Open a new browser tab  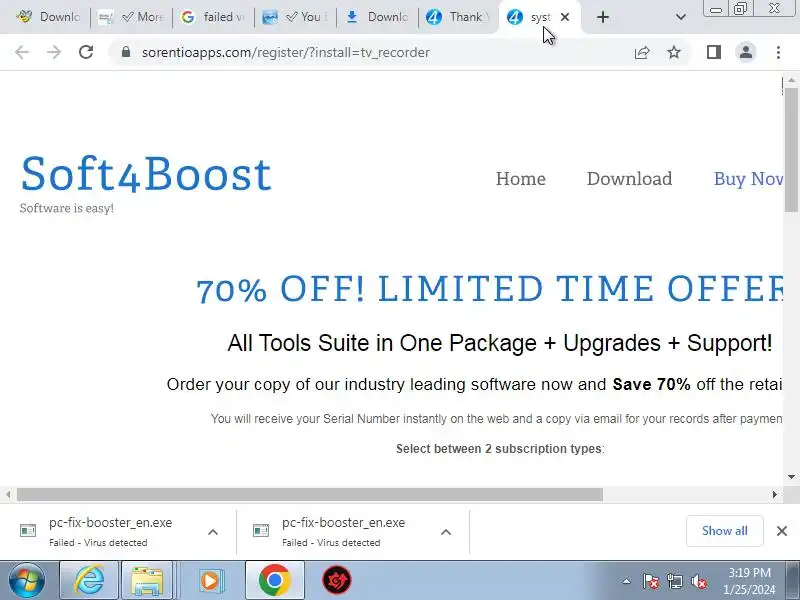coord(603,17)
